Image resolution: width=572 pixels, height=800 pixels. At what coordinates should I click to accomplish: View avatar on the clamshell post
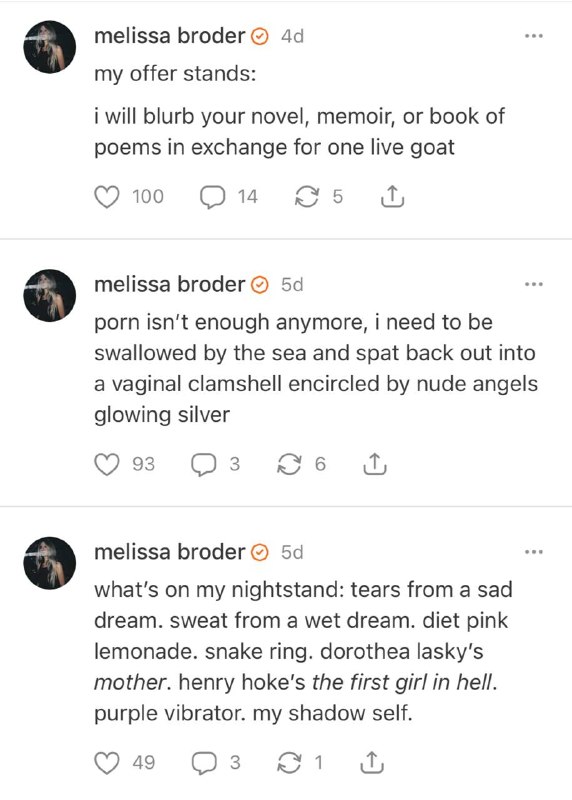pos(49,295)
